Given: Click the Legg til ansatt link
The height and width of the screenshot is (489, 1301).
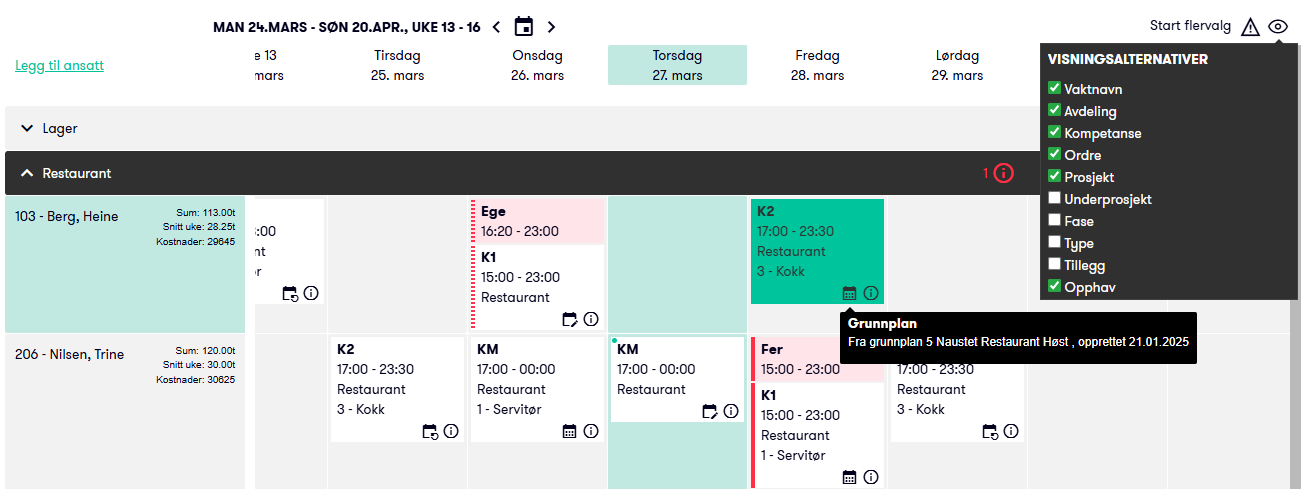Looking at the screenshot, I should click(x=59, y=66).
